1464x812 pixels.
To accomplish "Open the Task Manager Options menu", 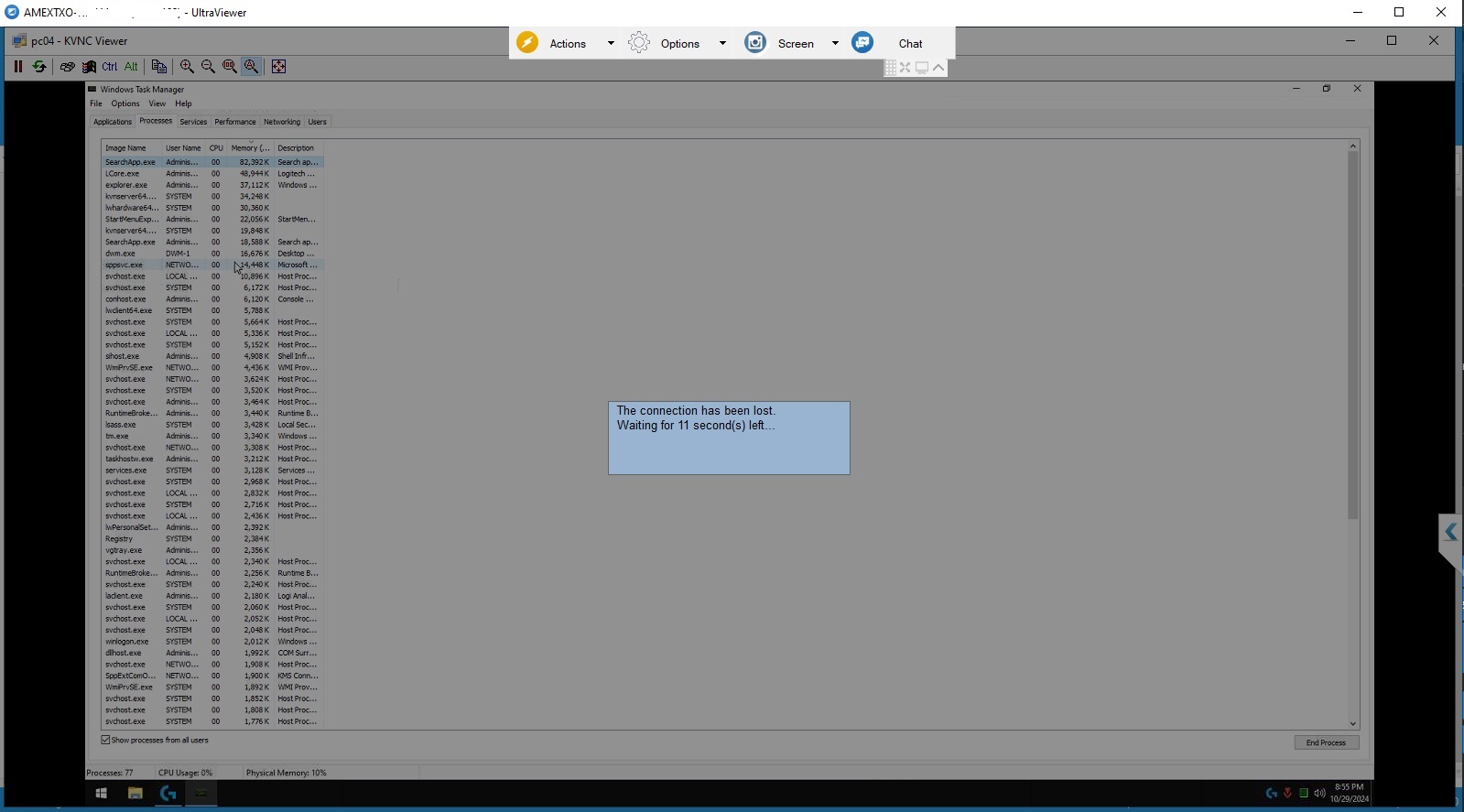I will coord(125,103).
